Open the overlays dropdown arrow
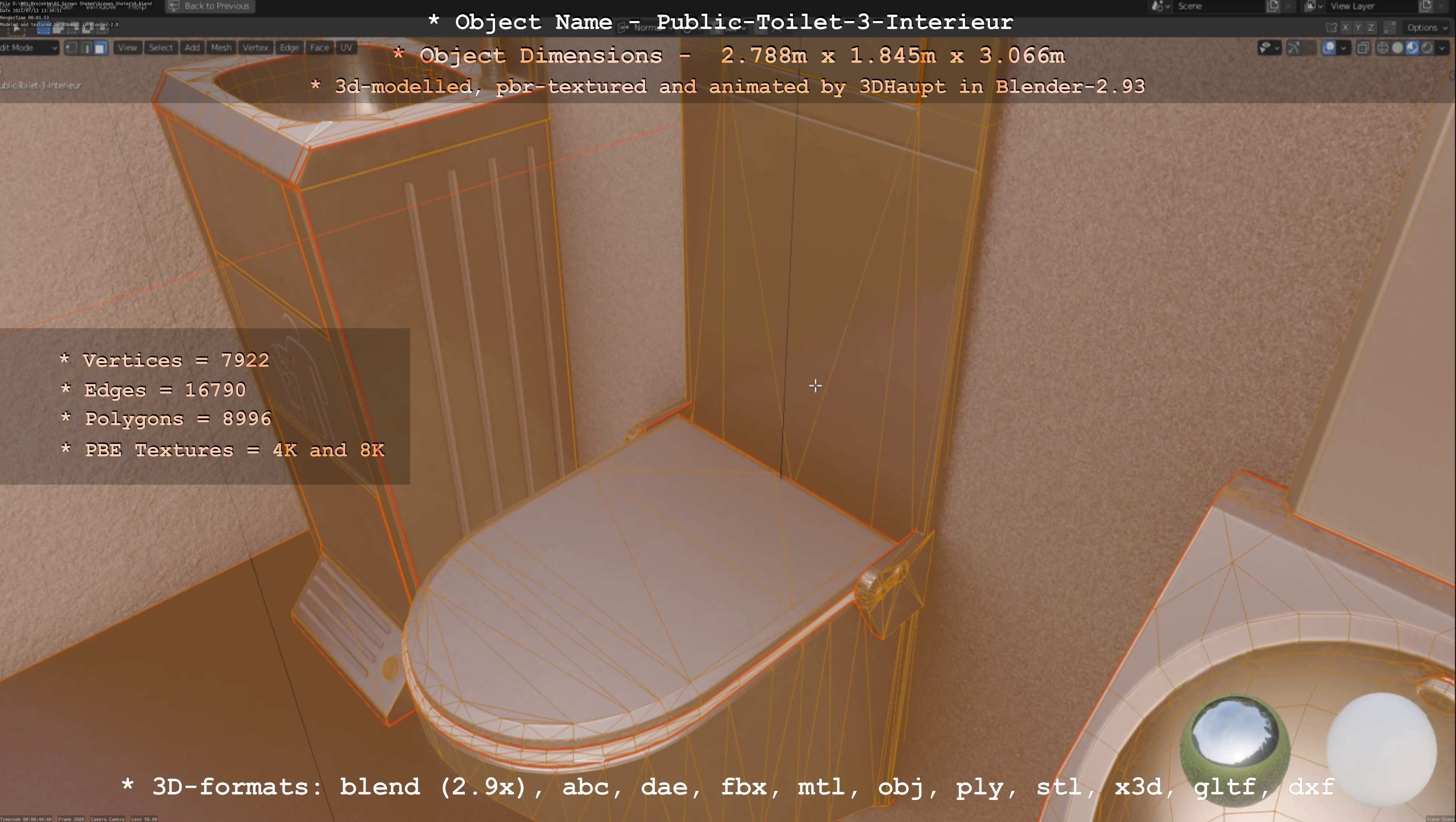Image resolution: width=1456 pixels, height=822 pixels. (1344, 48)
